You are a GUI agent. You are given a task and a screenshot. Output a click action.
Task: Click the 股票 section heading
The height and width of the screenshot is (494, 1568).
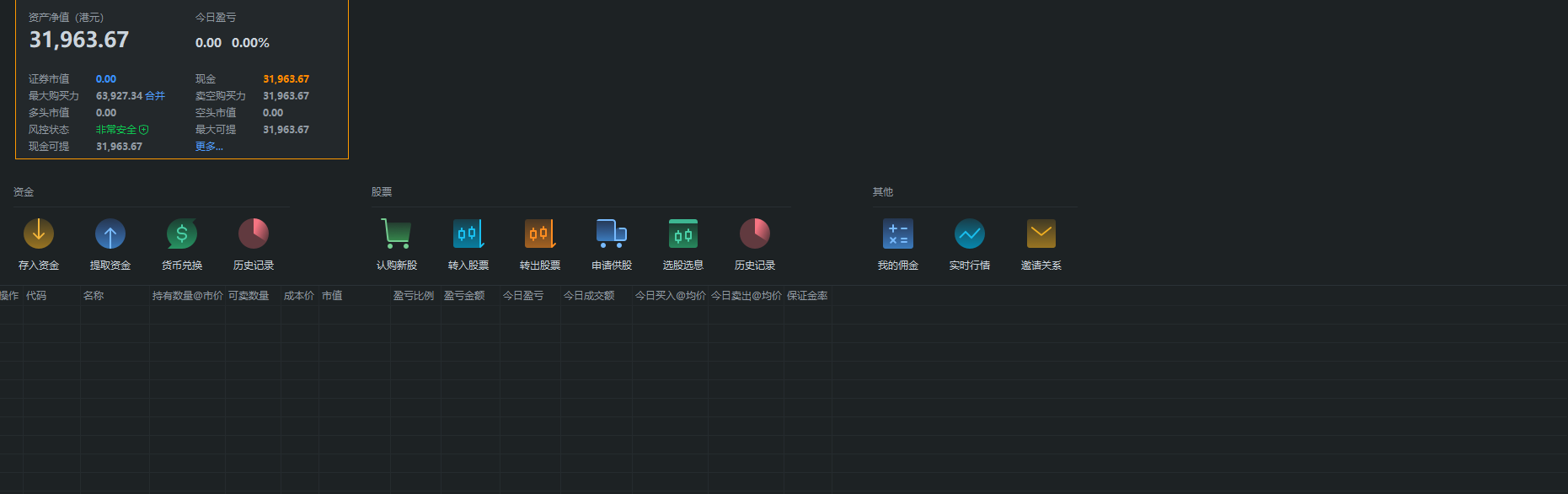click(382, 192)
